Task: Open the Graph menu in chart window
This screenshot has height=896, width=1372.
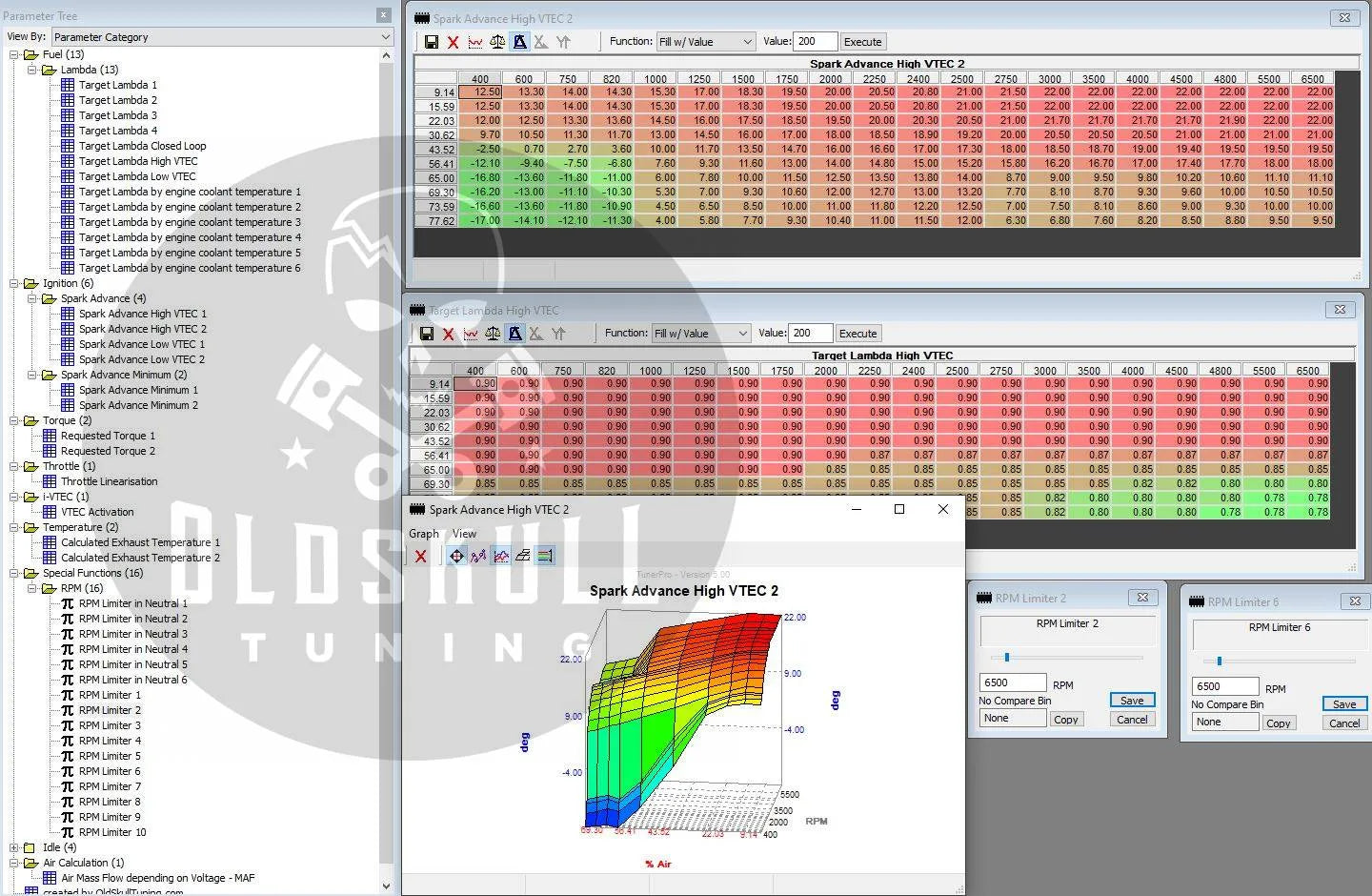Action: (x=424, y=534)
